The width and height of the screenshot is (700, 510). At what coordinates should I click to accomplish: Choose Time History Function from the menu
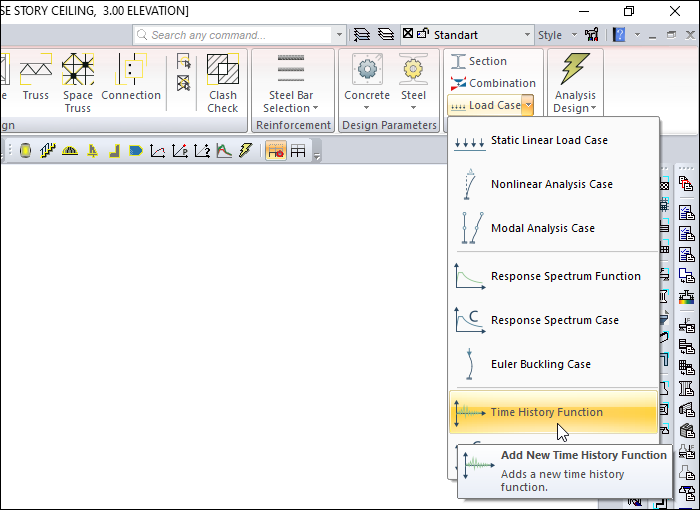pyautogui.click(x=546, y=412)
